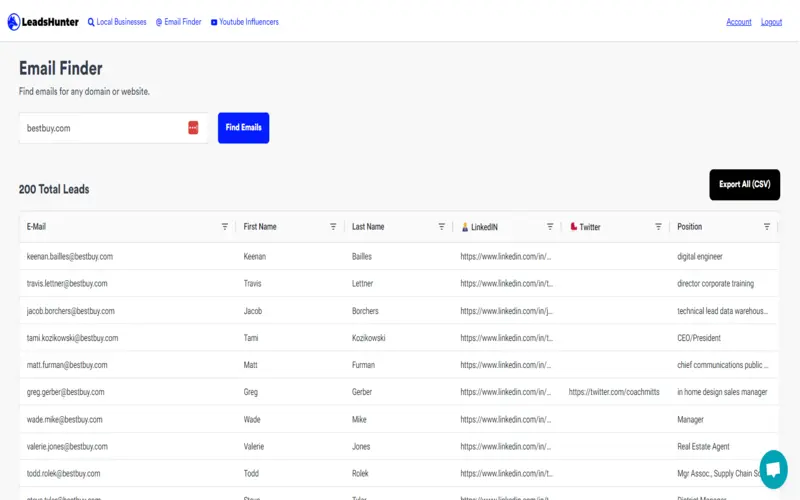Screen dimensions: 800x500
Task: Open Keenan Bailles' LinkedIn URL
Action: coord(506,257)
